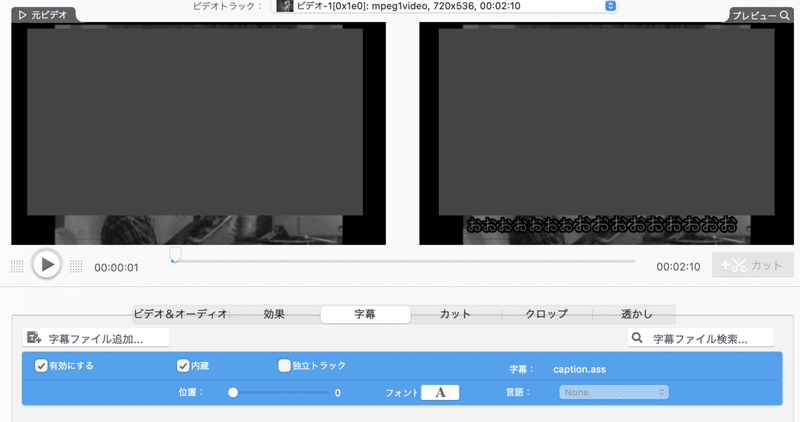The width and height of the screenshot is (800, 422).
Task: Open font settings with the A button
Action: click(440, 392)
